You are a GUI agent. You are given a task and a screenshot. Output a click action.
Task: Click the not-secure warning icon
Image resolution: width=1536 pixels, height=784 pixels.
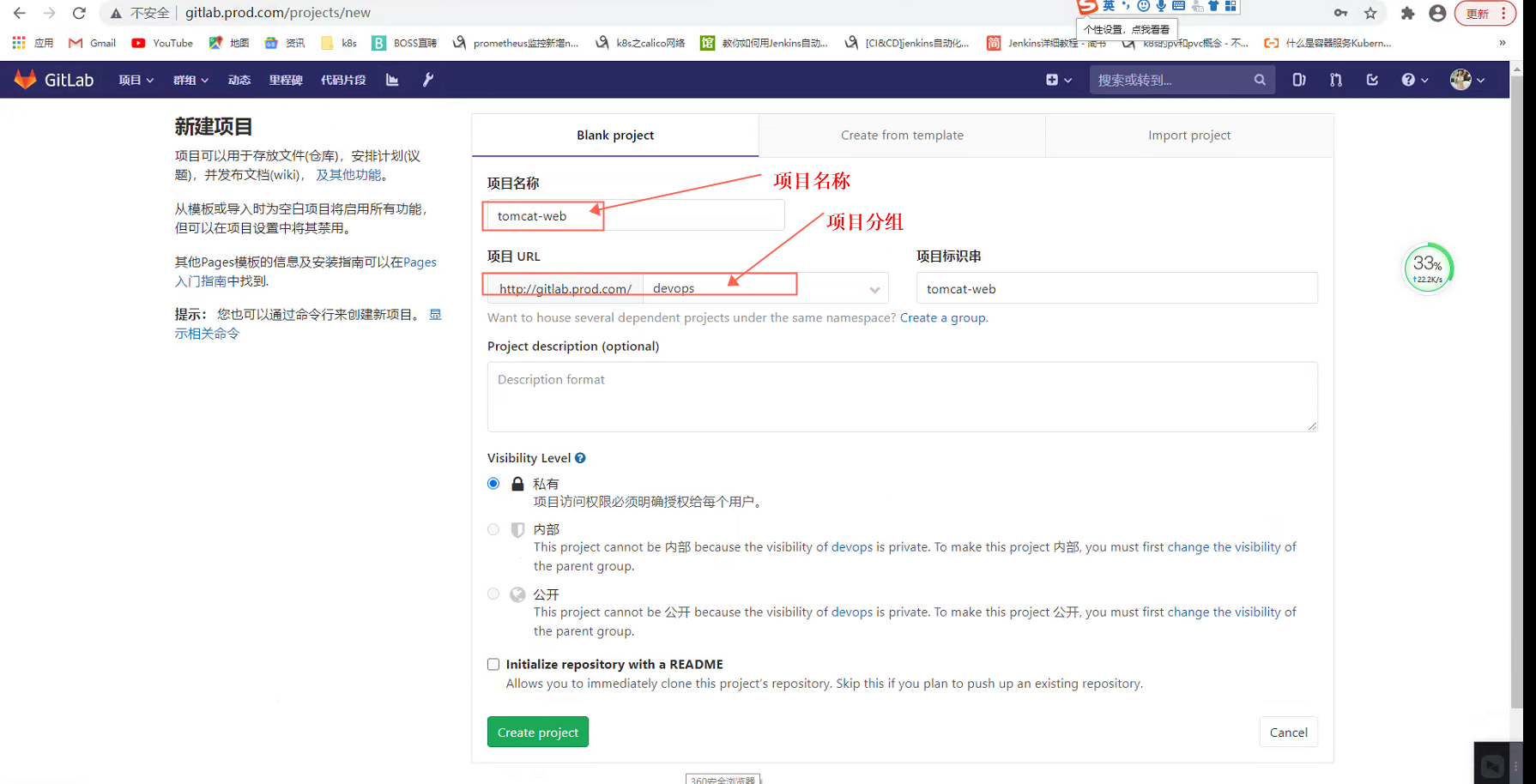116,13
